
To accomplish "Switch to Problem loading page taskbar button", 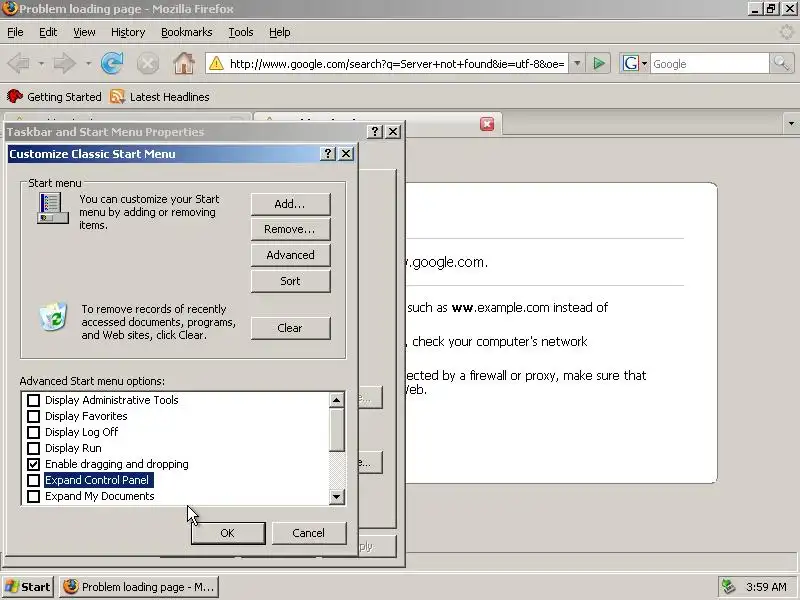I will pos(139,587).
